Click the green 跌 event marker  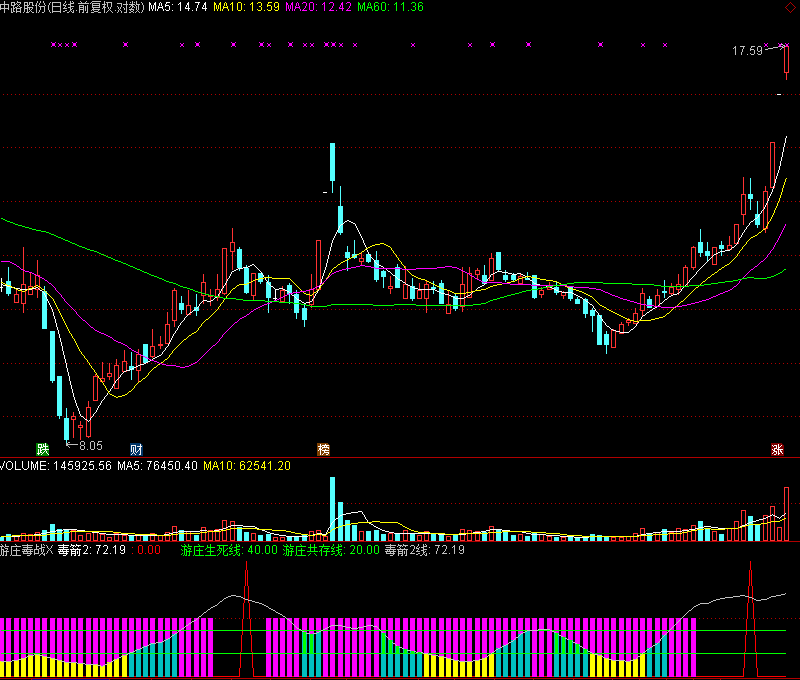pyautogui.click(x=42, y=450)
